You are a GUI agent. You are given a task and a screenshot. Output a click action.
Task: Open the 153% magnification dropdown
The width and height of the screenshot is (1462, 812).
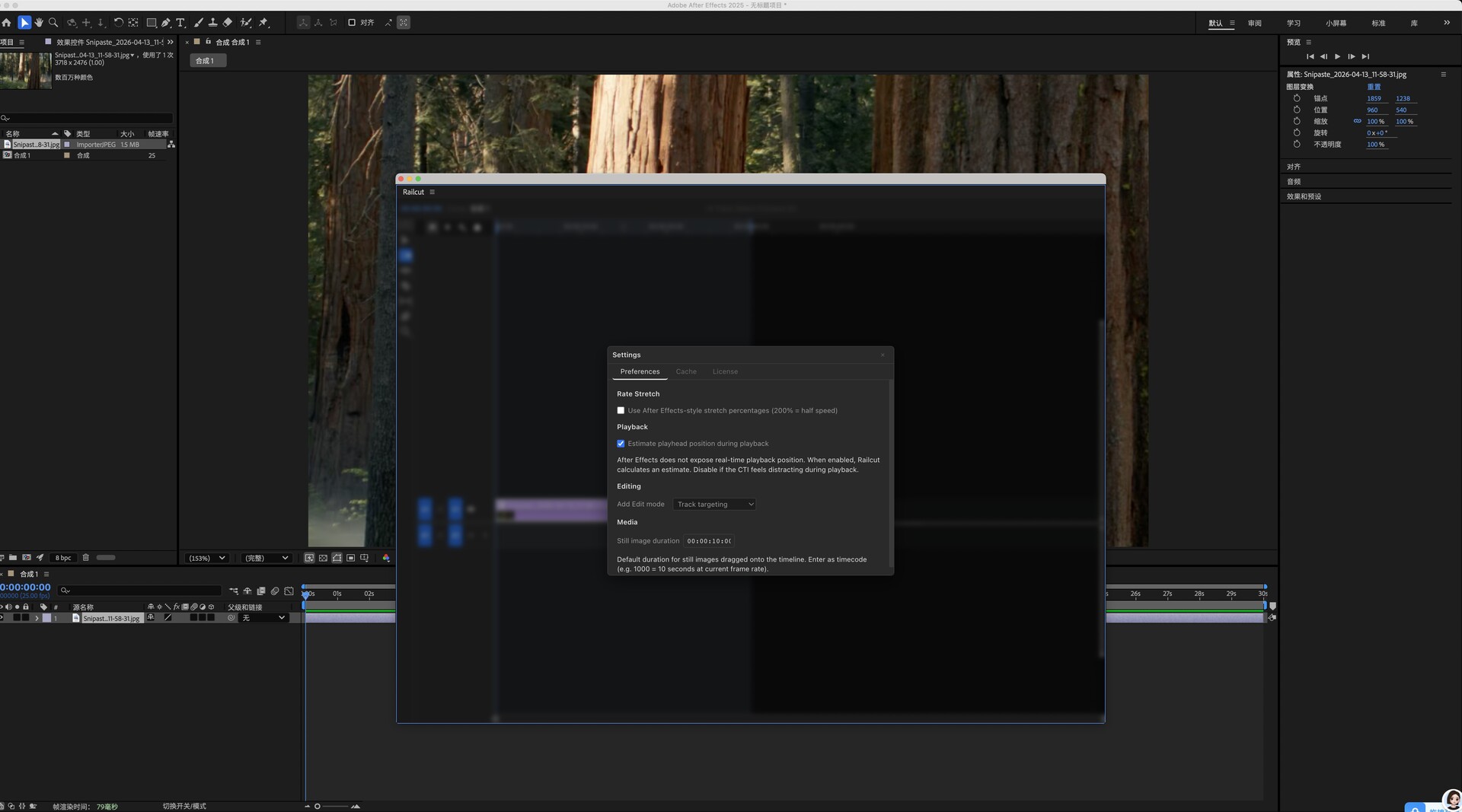tap(207, 558)
